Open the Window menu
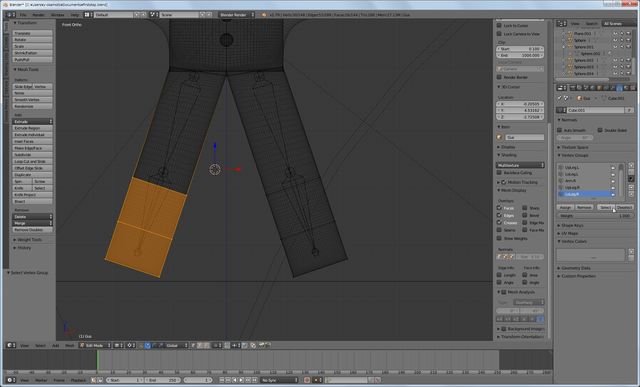Image resolution: width=640 pixels, height=387 pixels. click(58, 15)
